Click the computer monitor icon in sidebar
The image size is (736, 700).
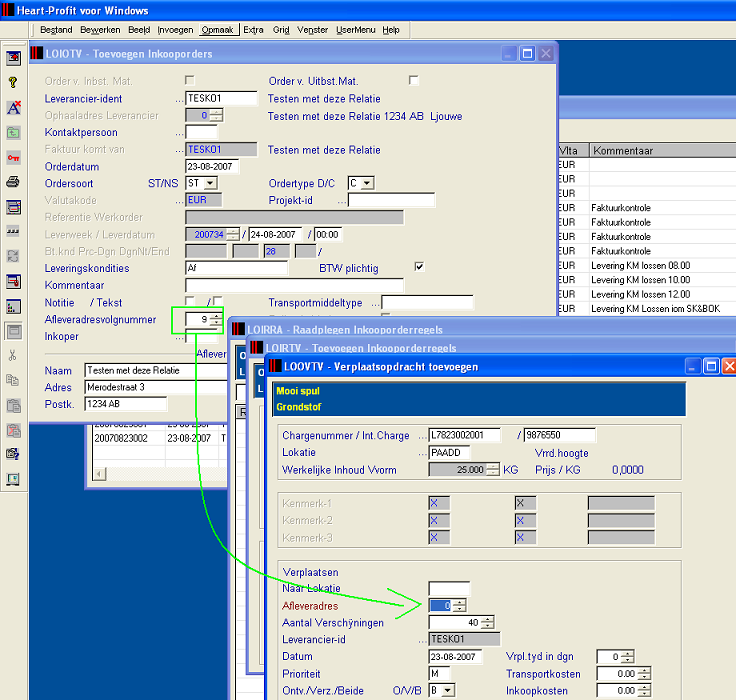(x=13, y=479)
